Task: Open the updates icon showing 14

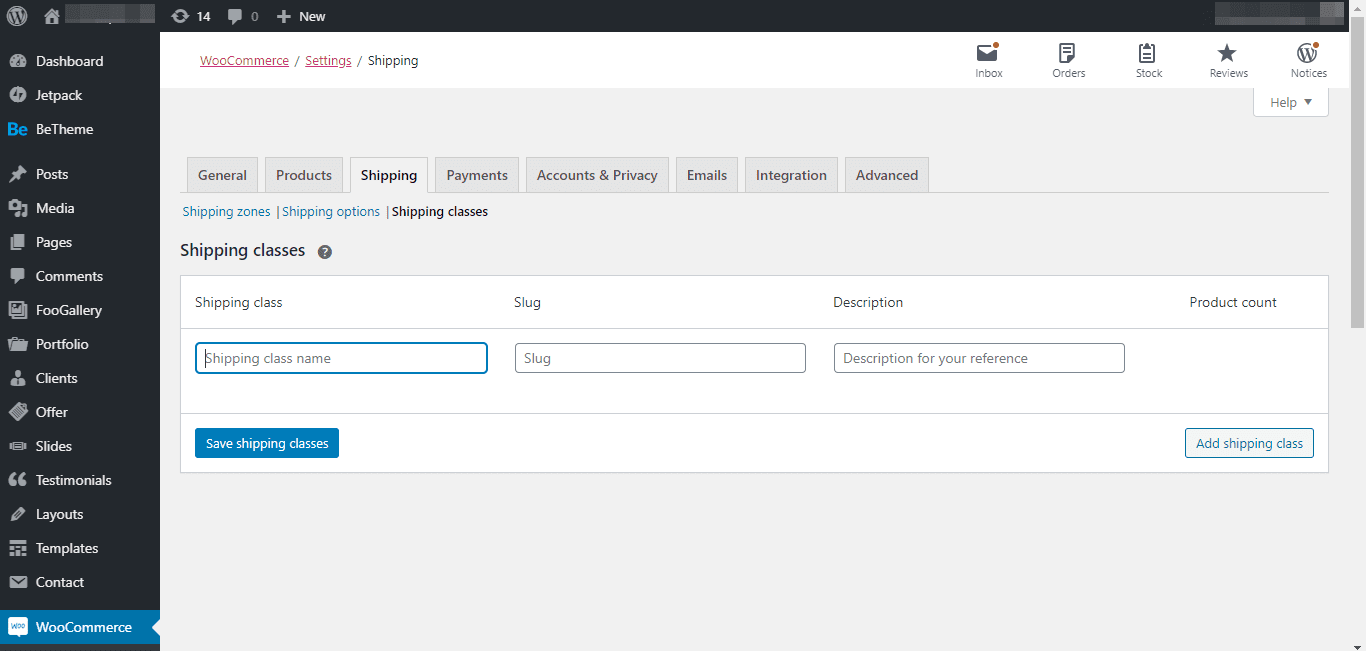Action: tap(190, 16)
